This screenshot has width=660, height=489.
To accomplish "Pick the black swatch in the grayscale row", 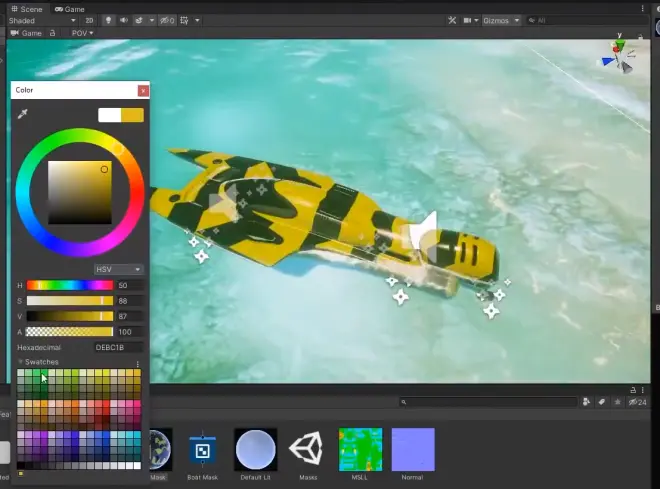I will 21,465.
